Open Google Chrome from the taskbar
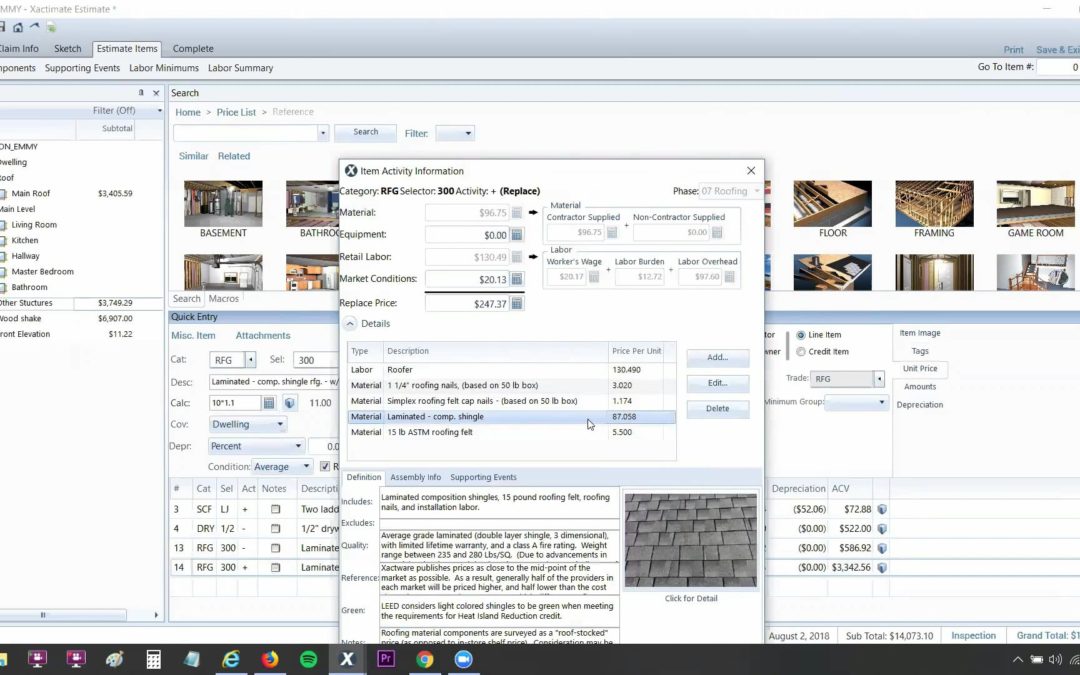Viewport: 1080px width, 675px height. click(425, 659)
